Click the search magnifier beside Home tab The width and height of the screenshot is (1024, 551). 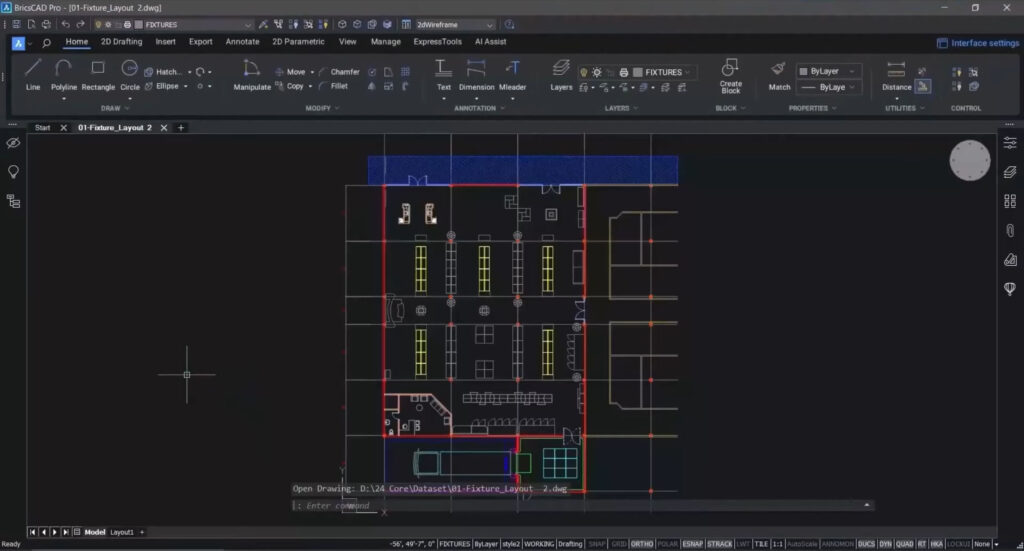click(46, 43)
